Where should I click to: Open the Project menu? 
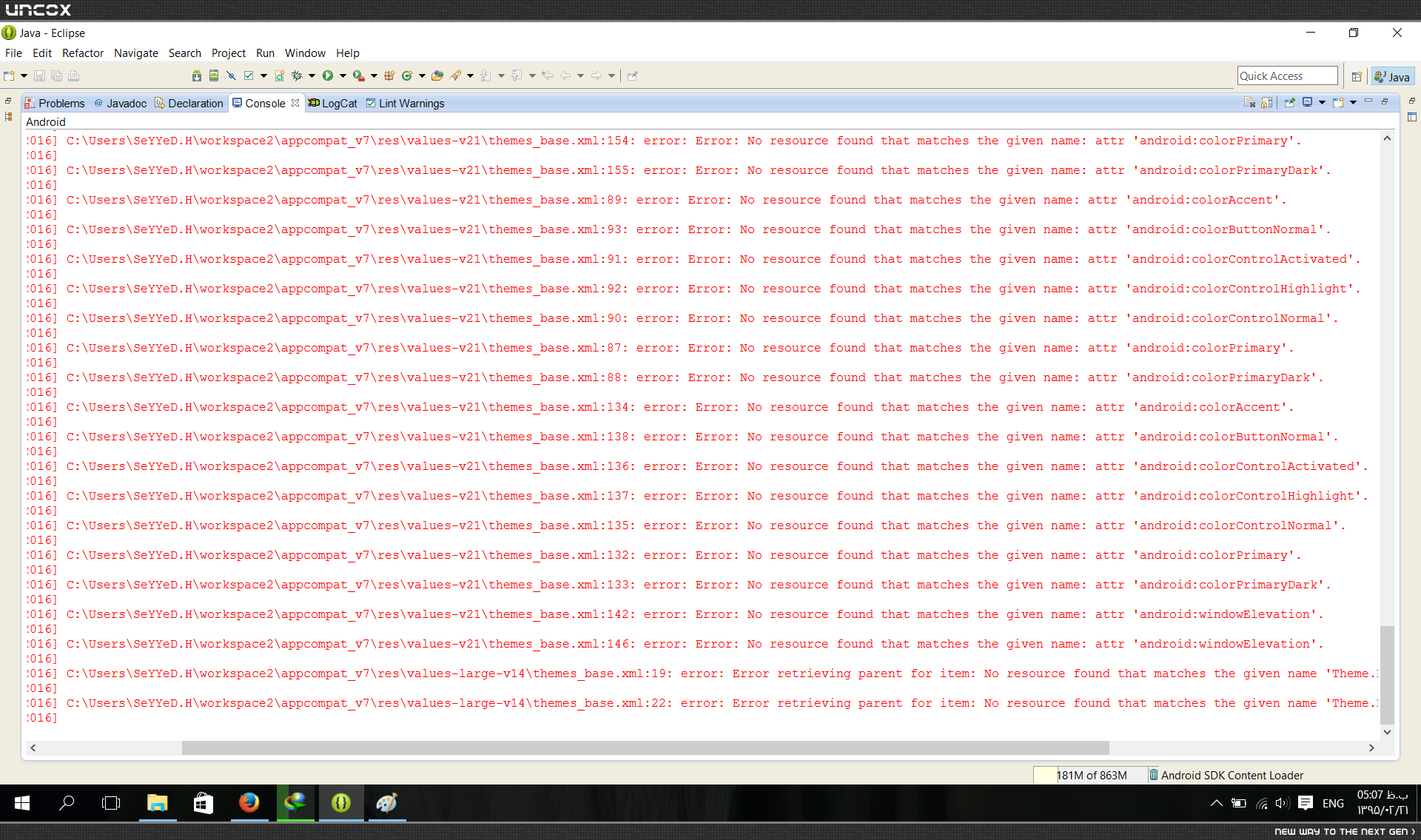click(x=229, y=53)
